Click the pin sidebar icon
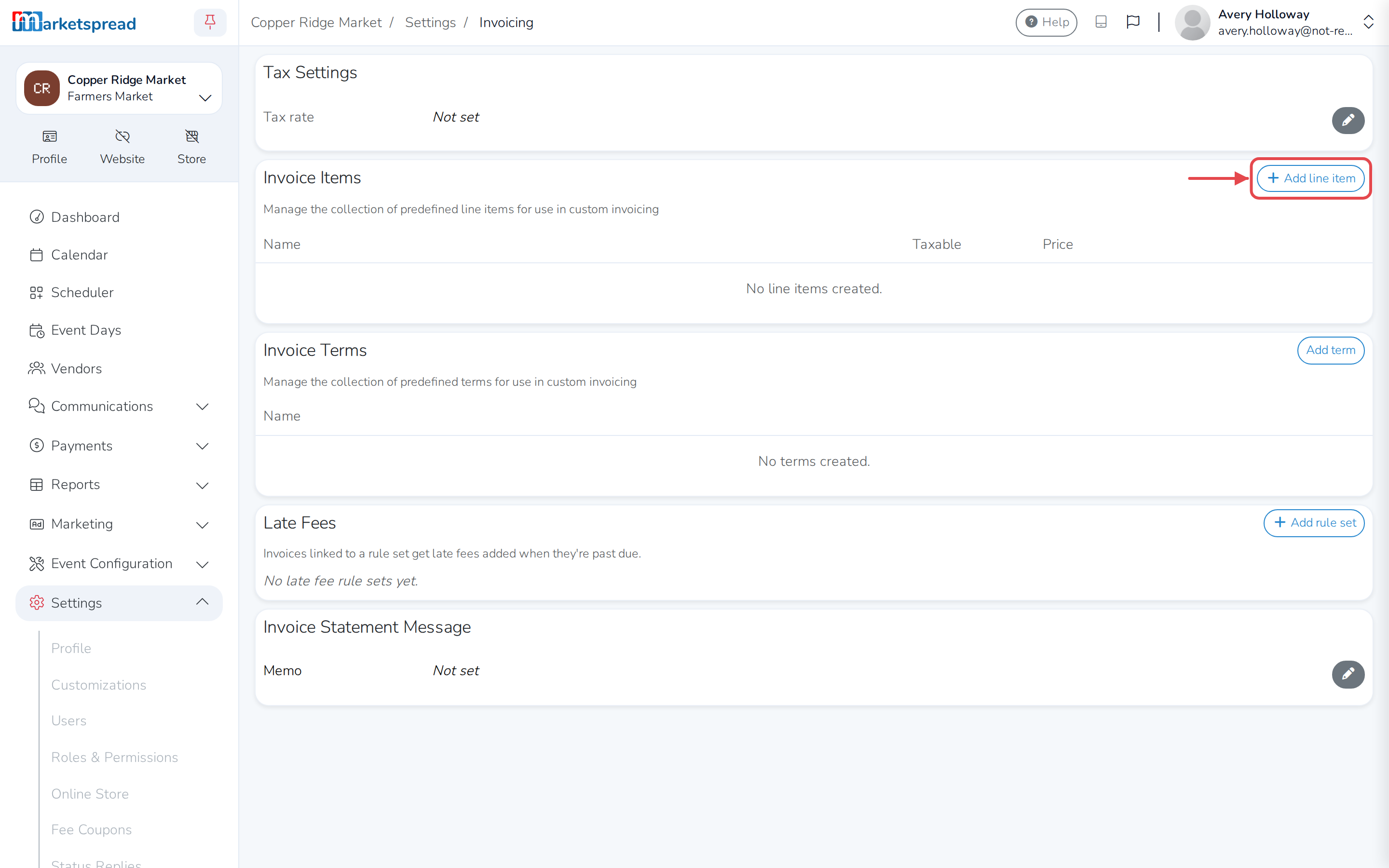 210,22
